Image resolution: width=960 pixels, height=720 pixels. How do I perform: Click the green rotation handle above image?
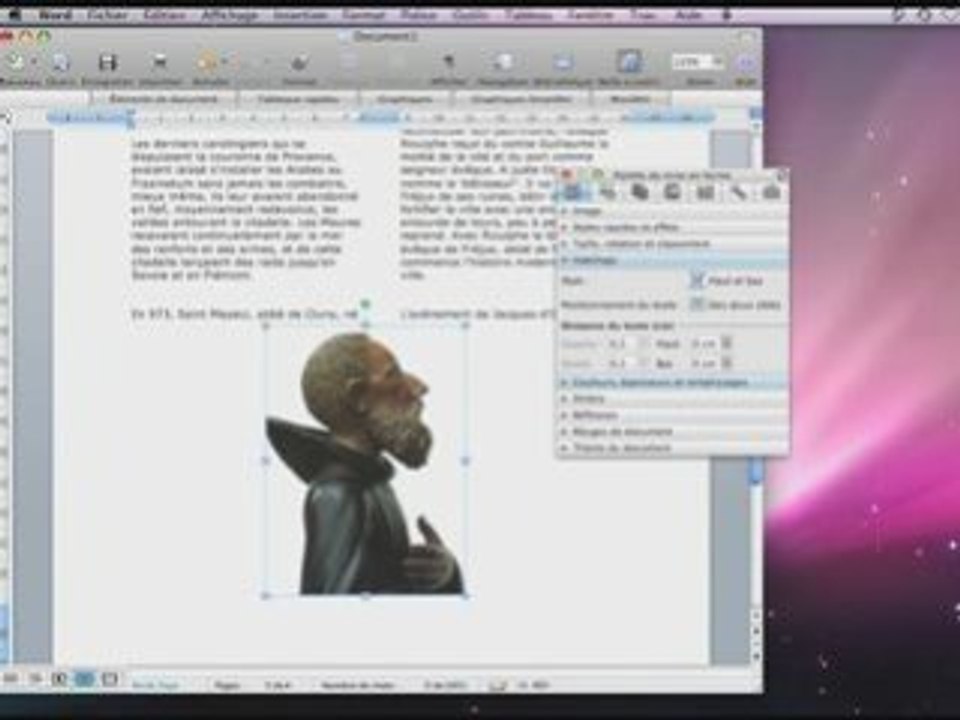[x=366, y=304]
